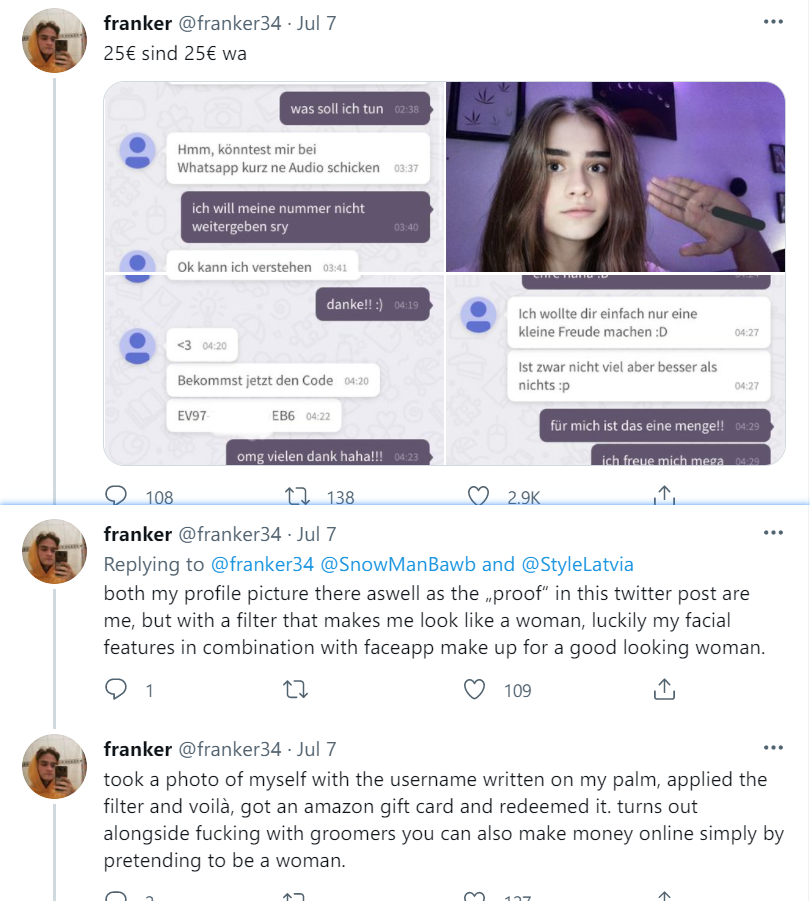Viewport: 810px width, 901px height.
Task: Share the faceapp filter tweet
Action: point(664,689)
